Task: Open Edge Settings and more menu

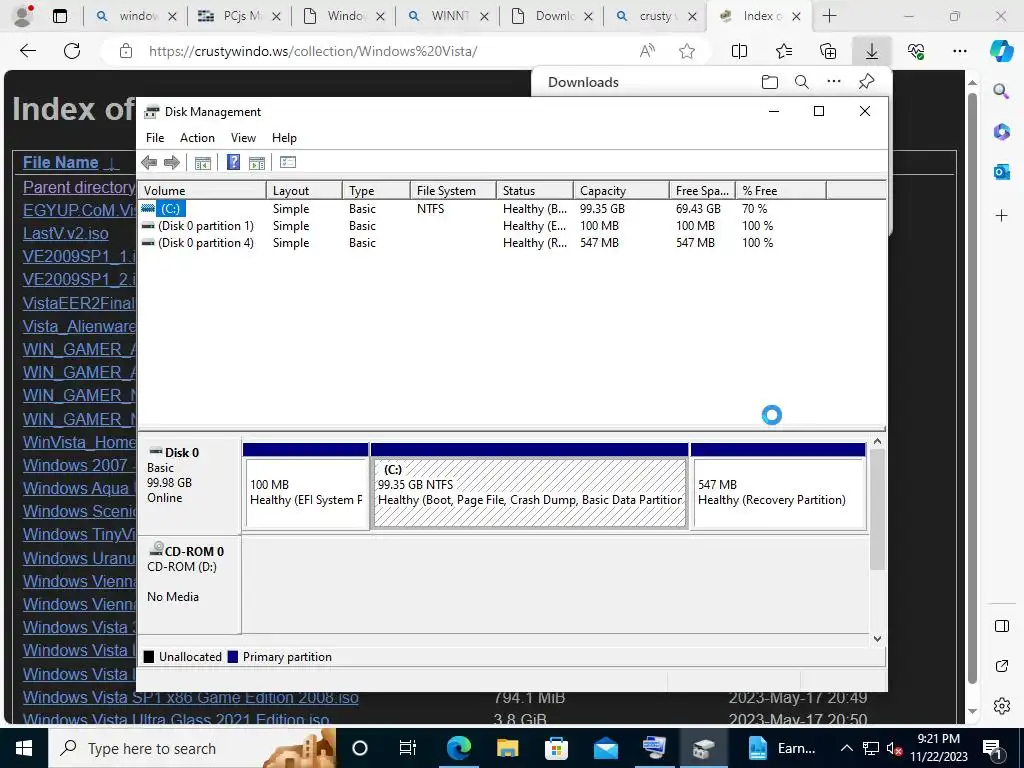Action: tap(959, 51)
